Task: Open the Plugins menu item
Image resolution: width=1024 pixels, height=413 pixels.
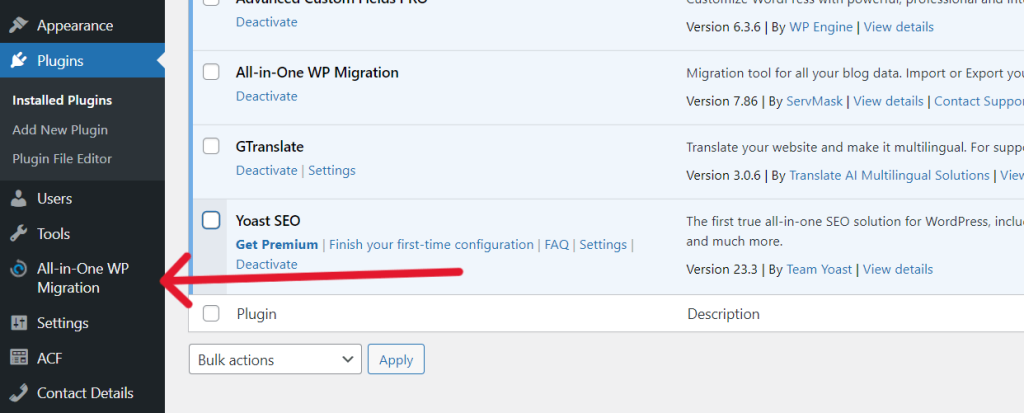Action: tap(60, 61)
